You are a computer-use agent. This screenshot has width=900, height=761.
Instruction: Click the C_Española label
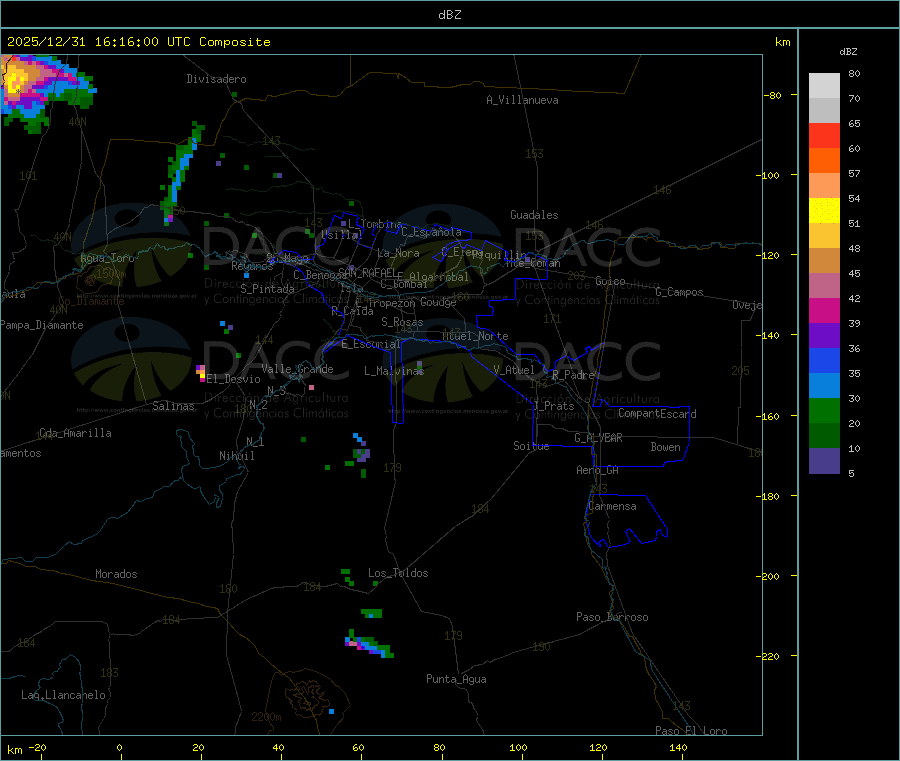[431, 232]
